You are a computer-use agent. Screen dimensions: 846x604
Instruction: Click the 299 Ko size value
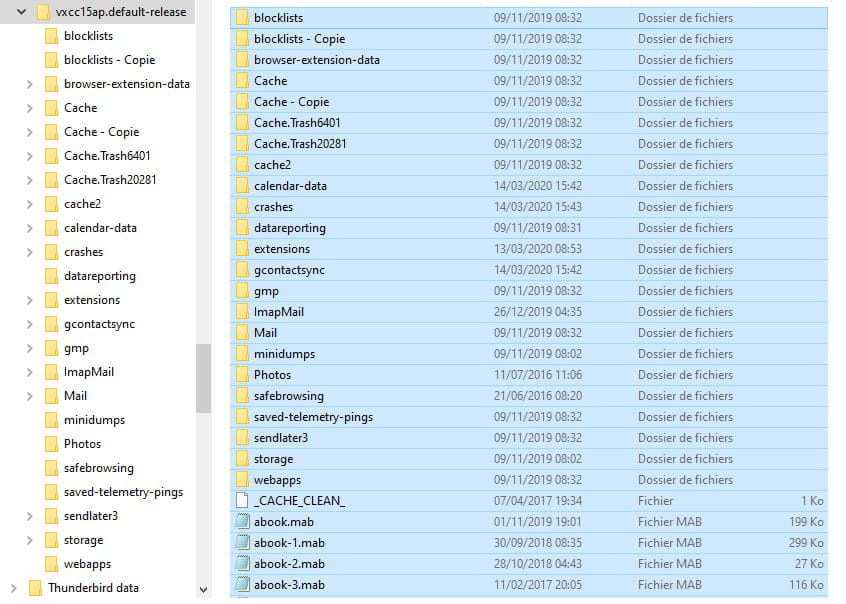click(x=806, y=543)
